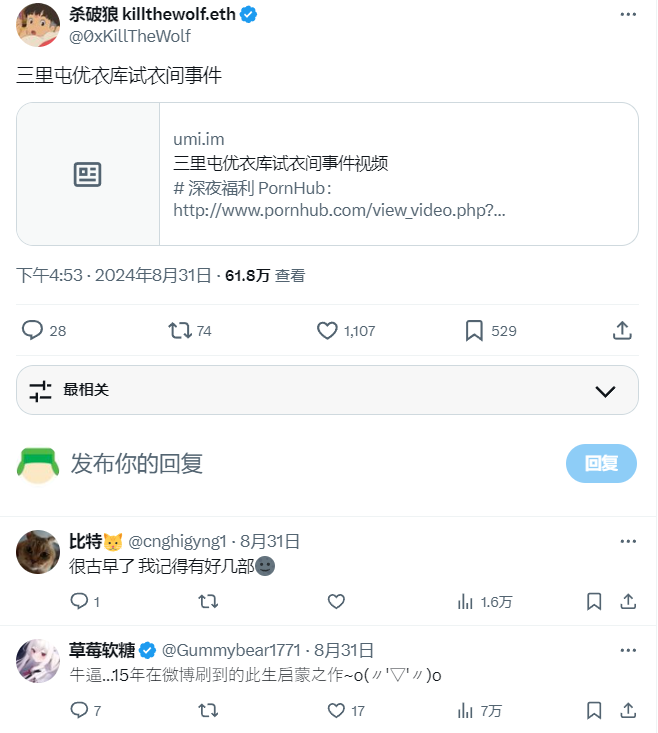Click the 回复 submit button

(601, 463)
